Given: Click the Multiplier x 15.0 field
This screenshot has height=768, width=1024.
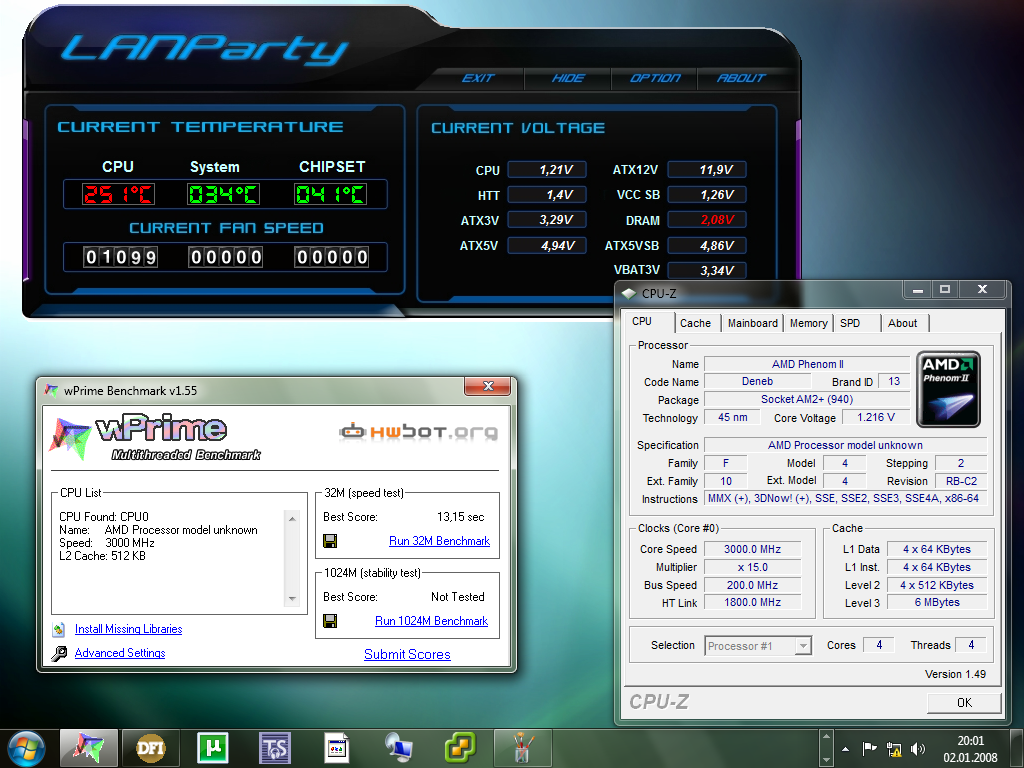Looking at the screenshot, I should pos(752,568).
